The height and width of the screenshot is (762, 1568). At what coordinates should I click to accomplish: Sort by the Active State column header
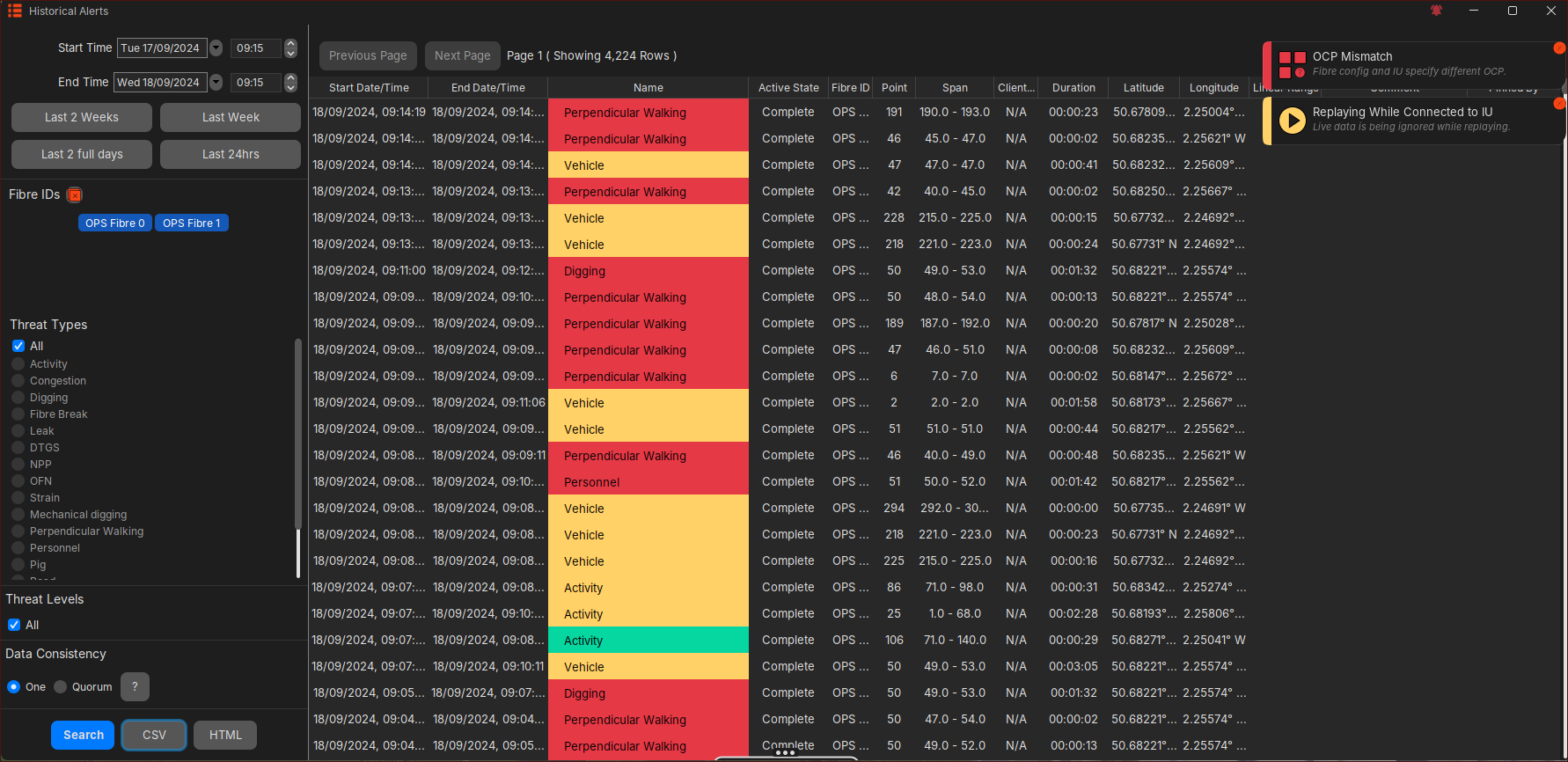click(x=788, y=88)
